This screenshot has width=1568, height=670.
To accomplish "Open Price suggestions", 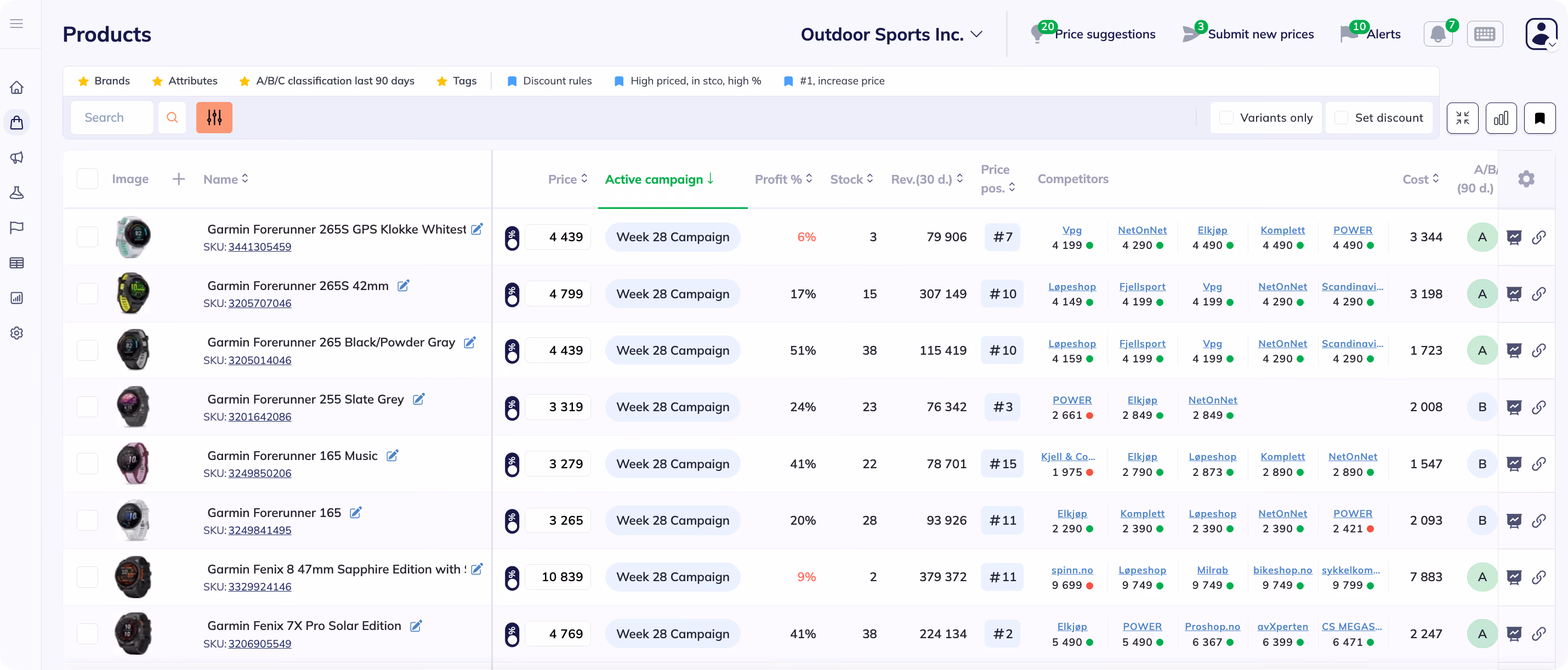I will tap(1093, 34).
